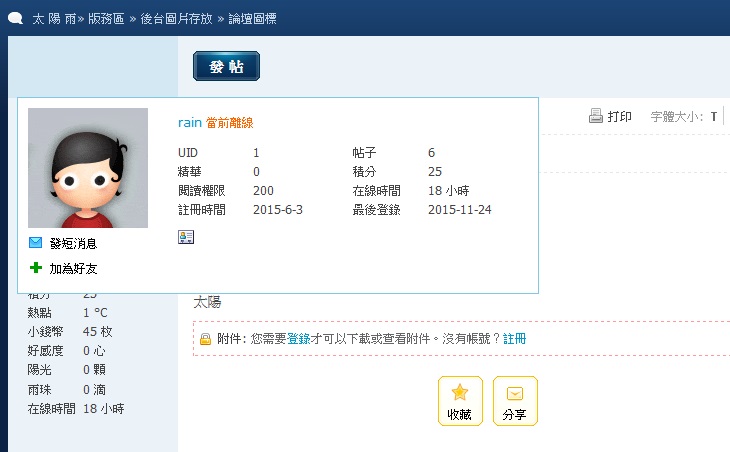Click the 加為好友 text link
Viewport: 730px width, 452px height.
pos(73,268)
